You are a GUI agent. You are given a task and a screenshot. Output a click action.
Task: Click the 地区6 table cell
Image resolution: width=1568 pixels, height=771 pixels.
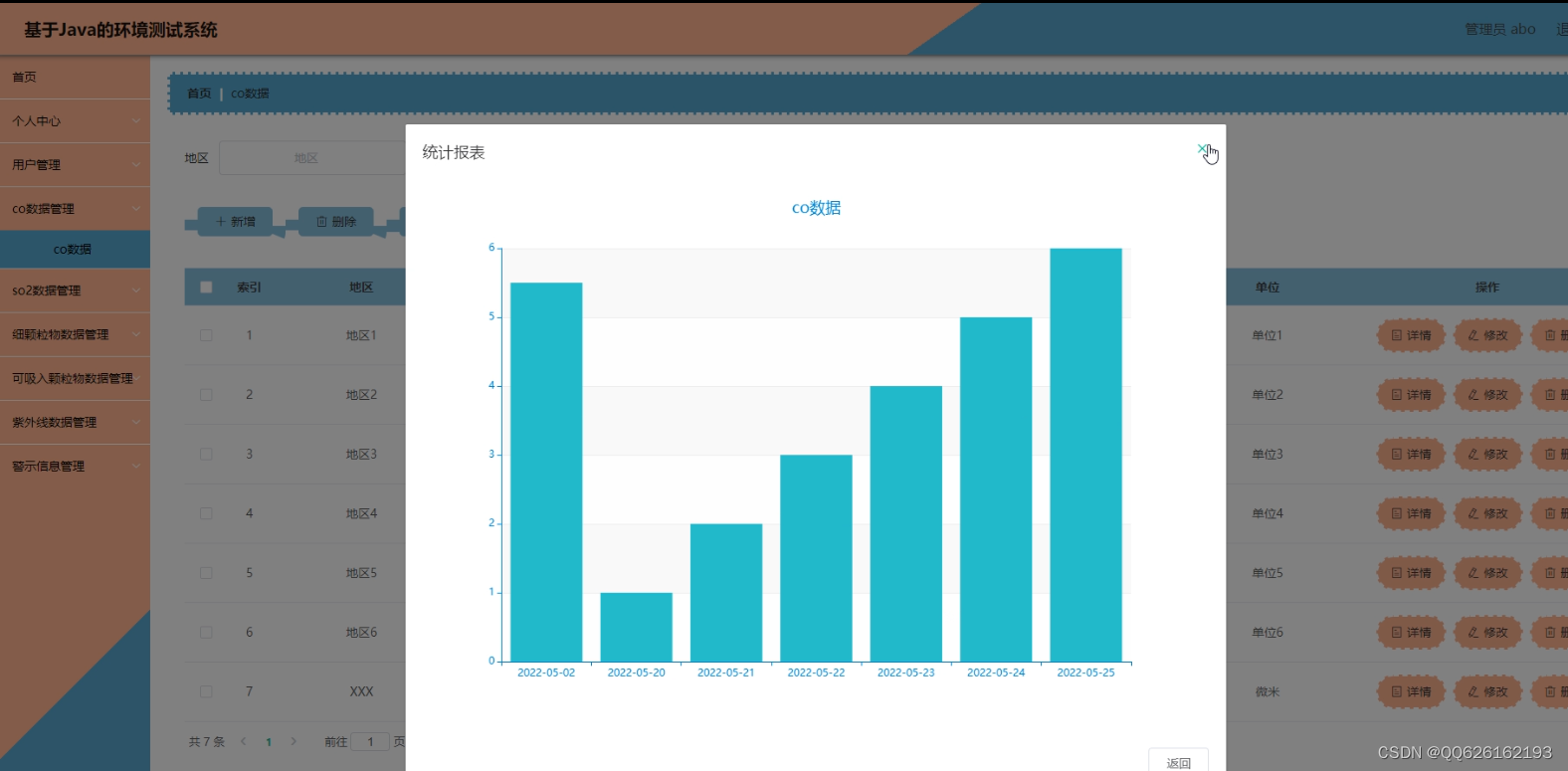pos(361,633)
